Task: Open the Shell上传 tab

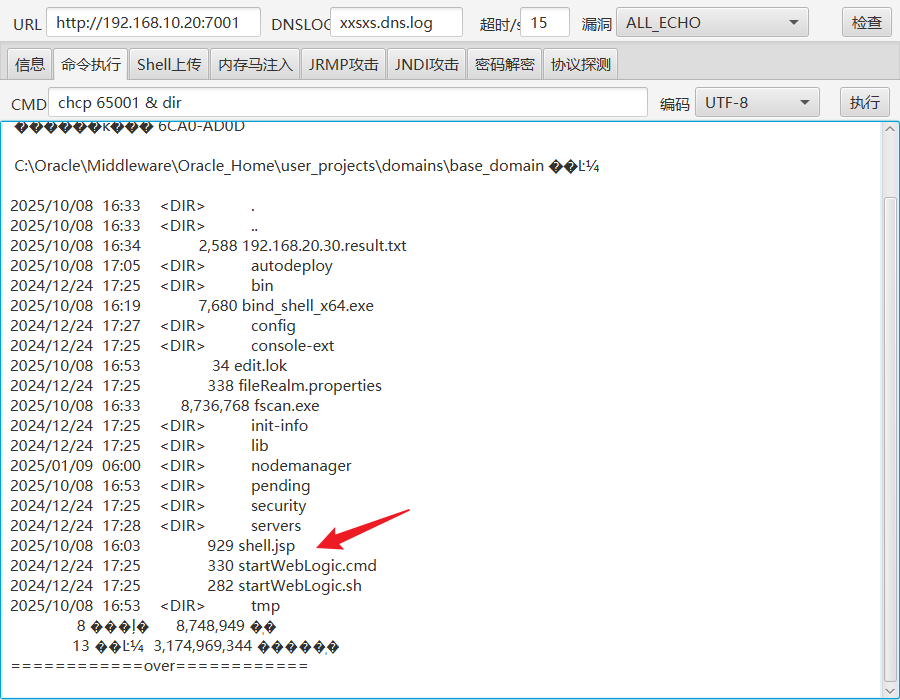Action: (x=169, y=65)
